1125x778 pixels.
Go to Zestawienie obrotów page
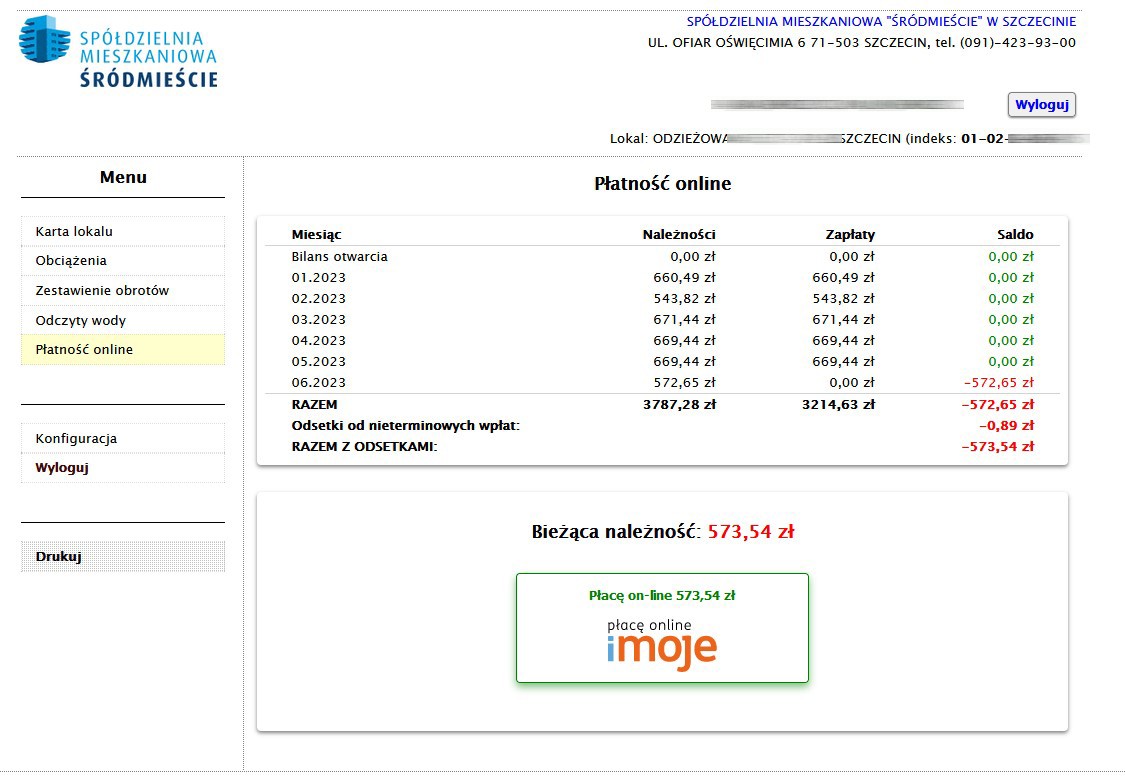click(x=102, y=291)
